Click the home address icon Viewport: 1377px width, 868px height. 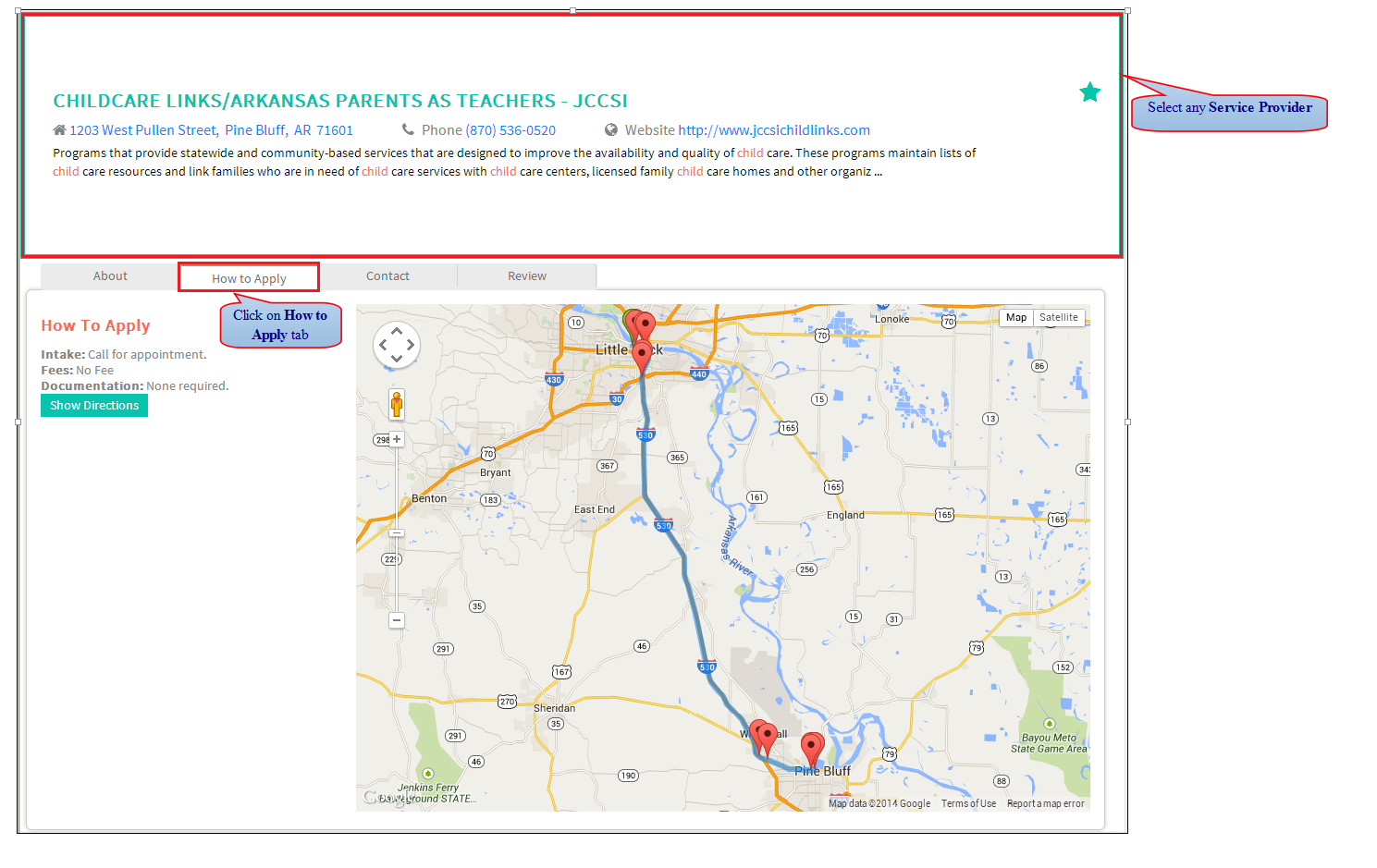coord(59,130)
